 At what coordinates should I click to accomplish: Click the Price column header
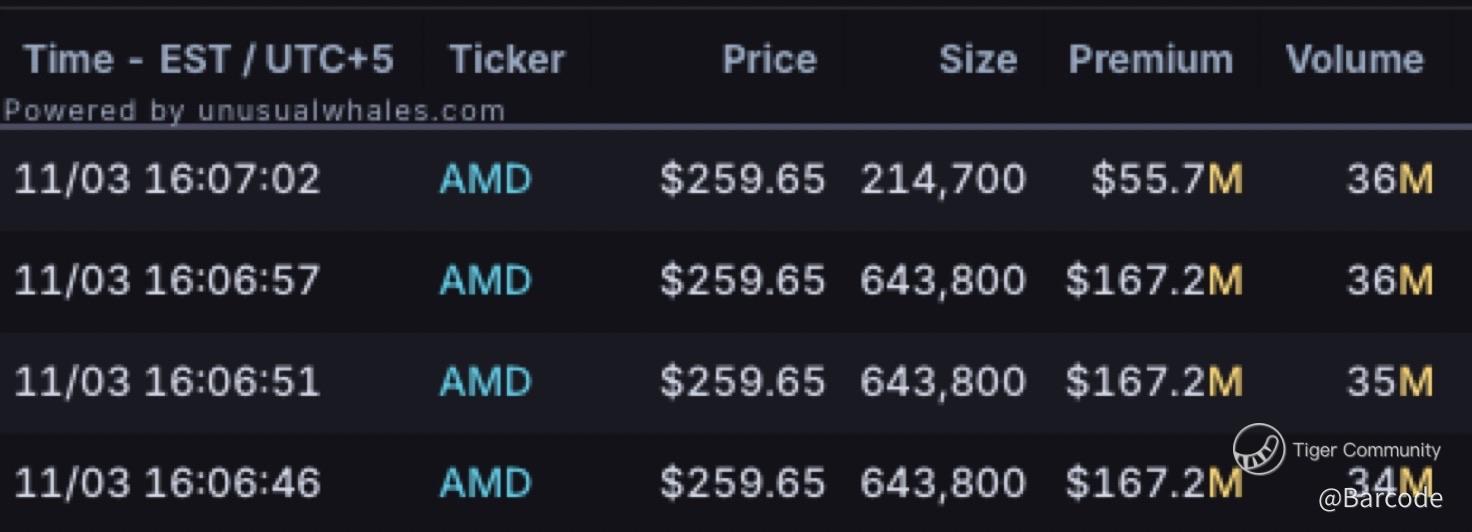click(769, 60)
